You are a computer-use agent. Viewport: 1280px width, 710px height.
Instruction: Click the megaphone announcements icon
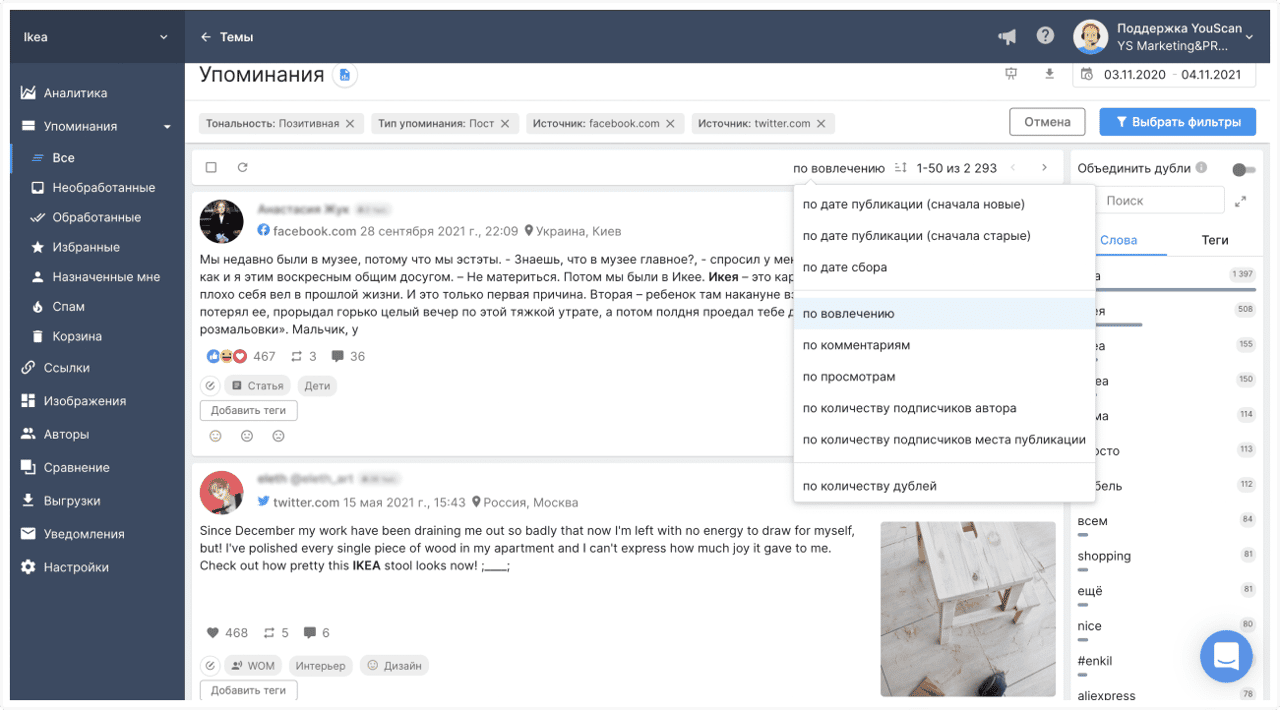(1007, 37)
